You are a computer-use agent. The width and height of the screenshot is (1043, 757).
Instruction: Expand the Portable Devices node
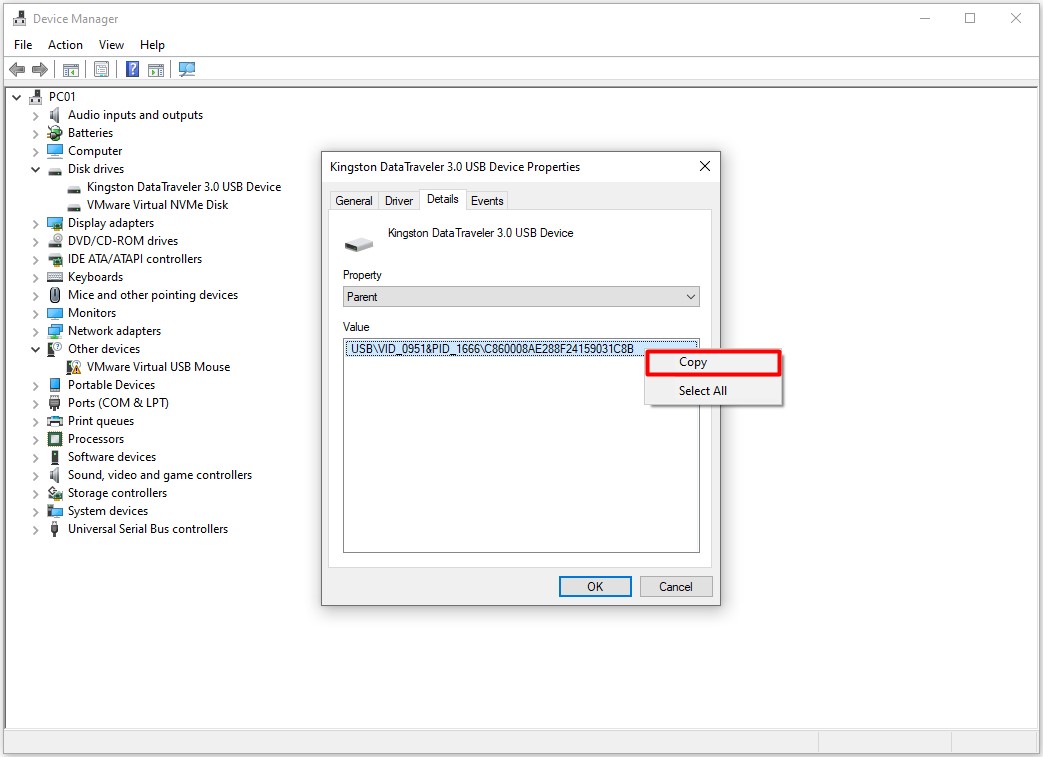35,385
